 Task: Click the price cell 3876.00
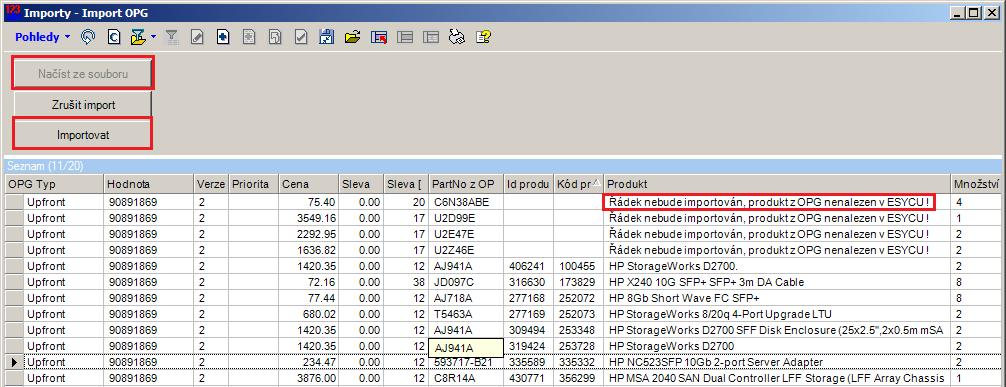coord(309,379)
